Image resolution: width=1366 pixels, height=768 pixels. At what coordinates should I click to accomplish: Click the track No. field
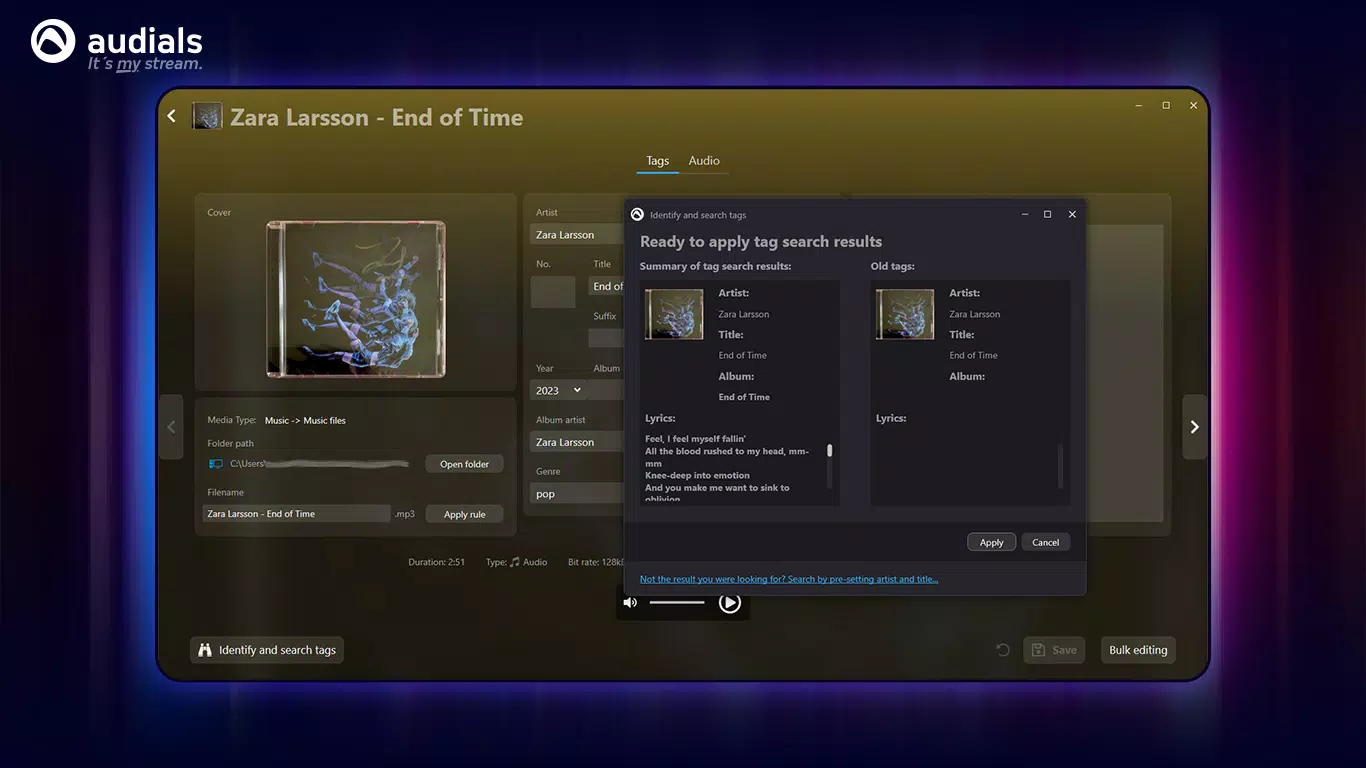click(553, 292)
